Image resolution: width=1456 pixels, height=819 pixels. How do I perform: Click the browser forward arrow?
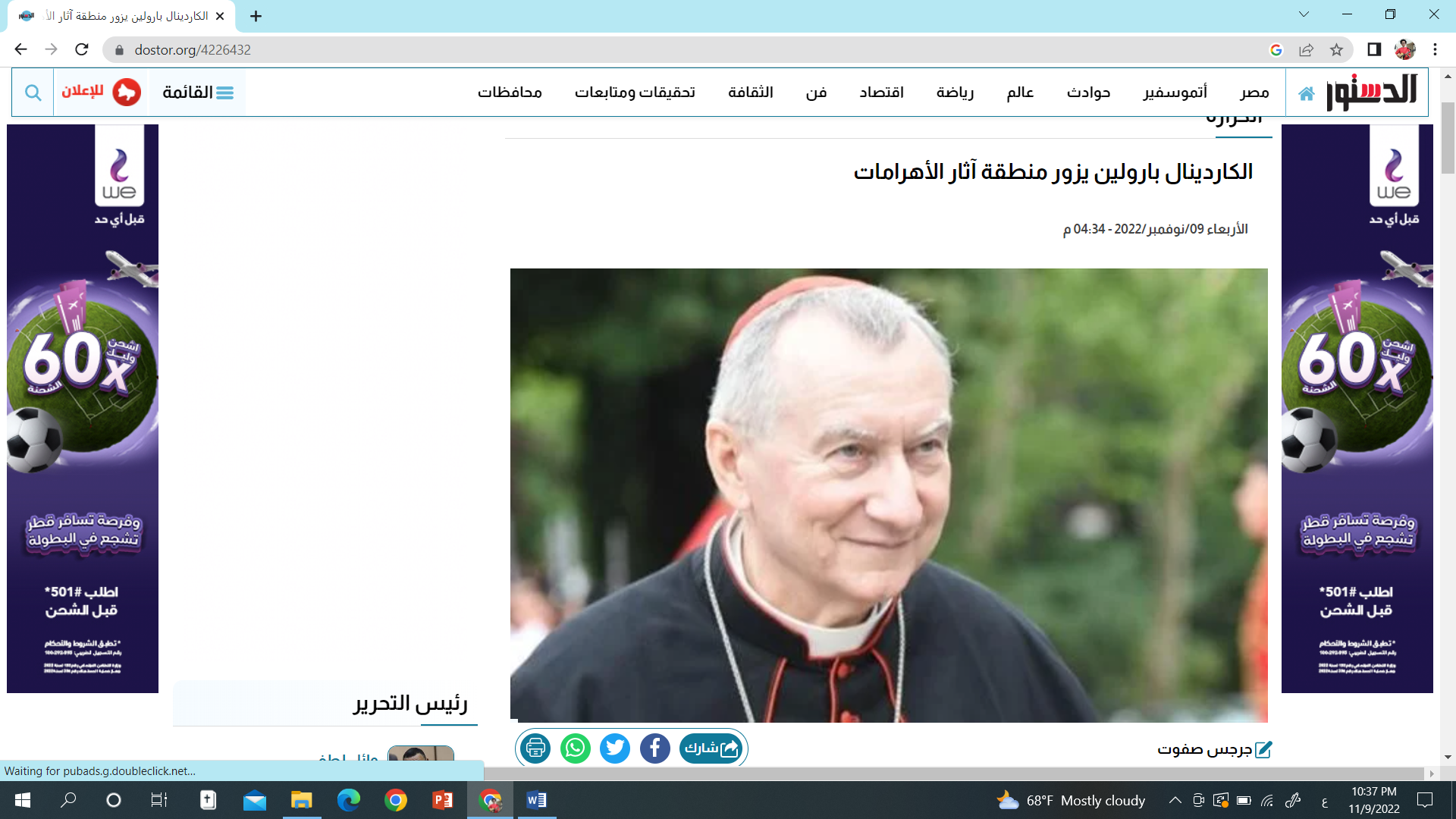[x=51, y=49]
